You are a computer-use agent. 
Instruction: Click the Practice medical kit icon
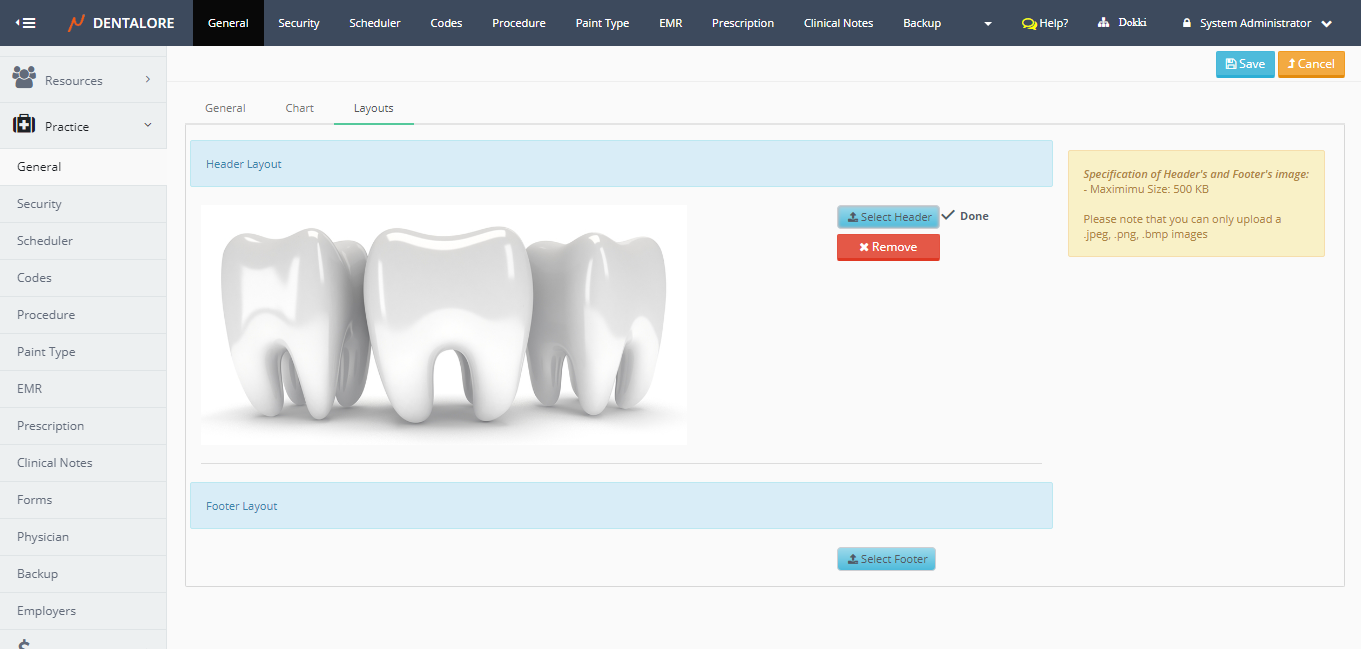tap(24, 125)
